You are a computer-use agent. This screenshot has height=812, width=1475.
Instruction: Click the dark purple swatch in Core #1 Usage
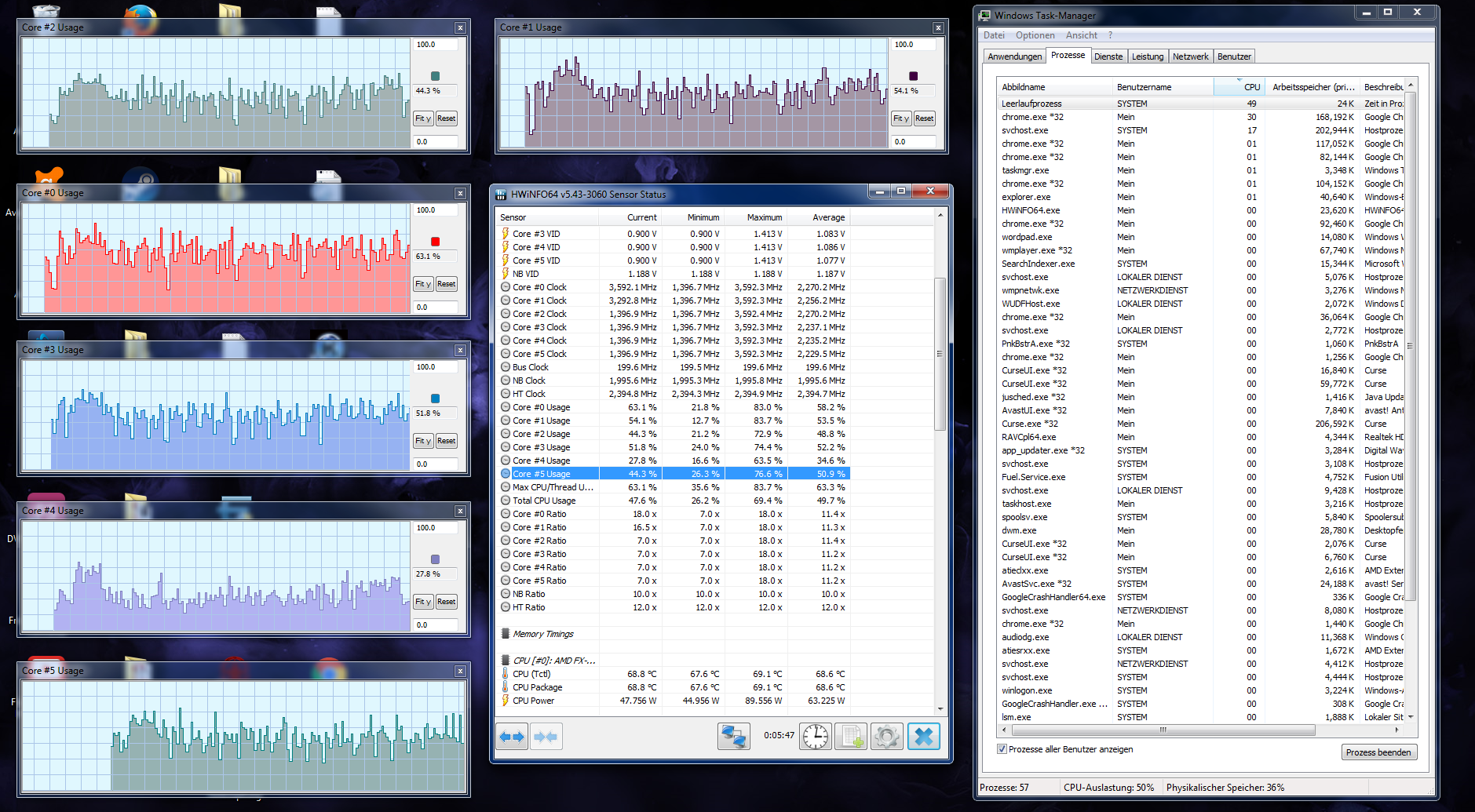tap(914, 76)
